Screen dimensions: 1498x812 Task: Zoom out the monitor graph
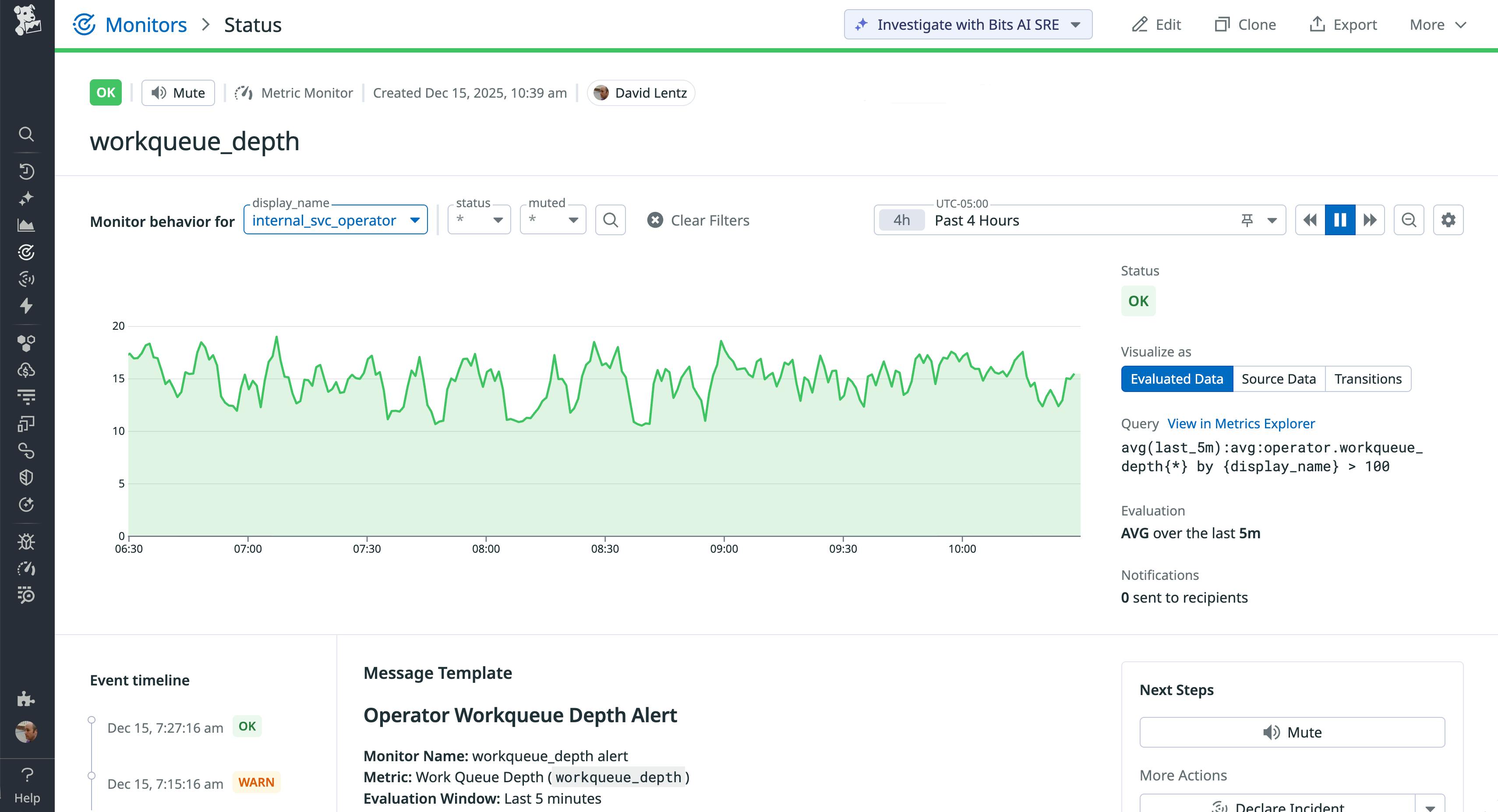tap(1409, 220)
